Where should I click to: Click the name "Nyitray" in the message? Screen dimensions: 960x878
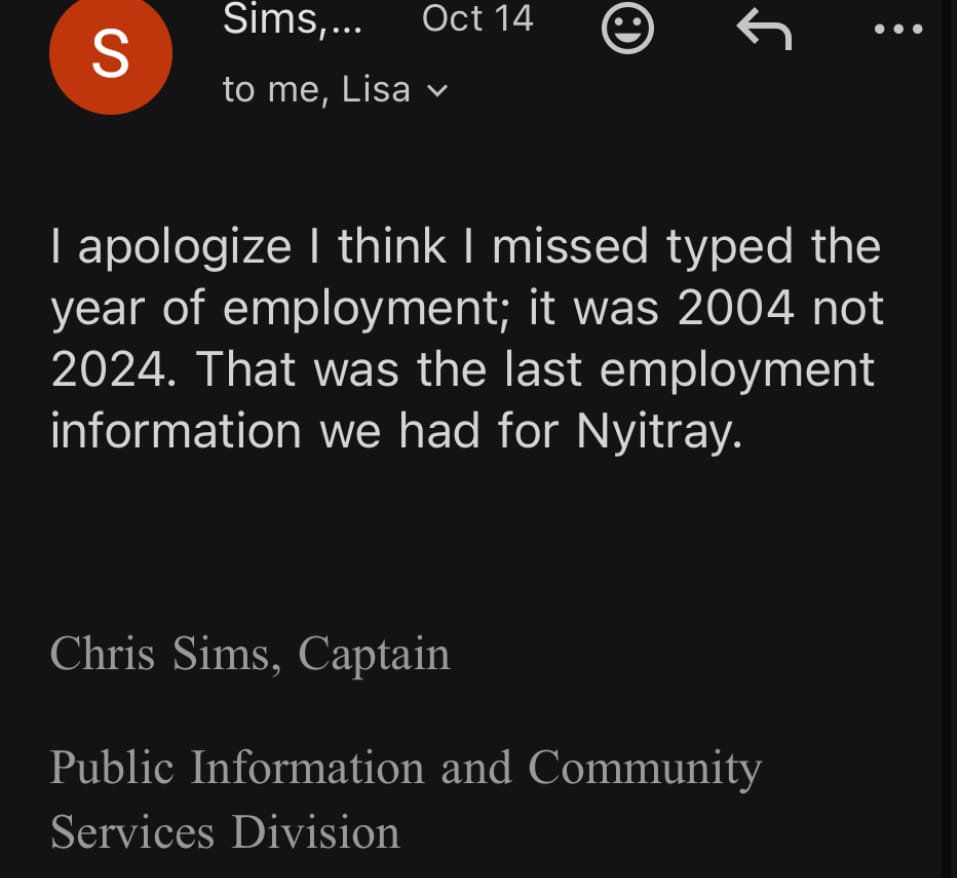coord(658,432)
